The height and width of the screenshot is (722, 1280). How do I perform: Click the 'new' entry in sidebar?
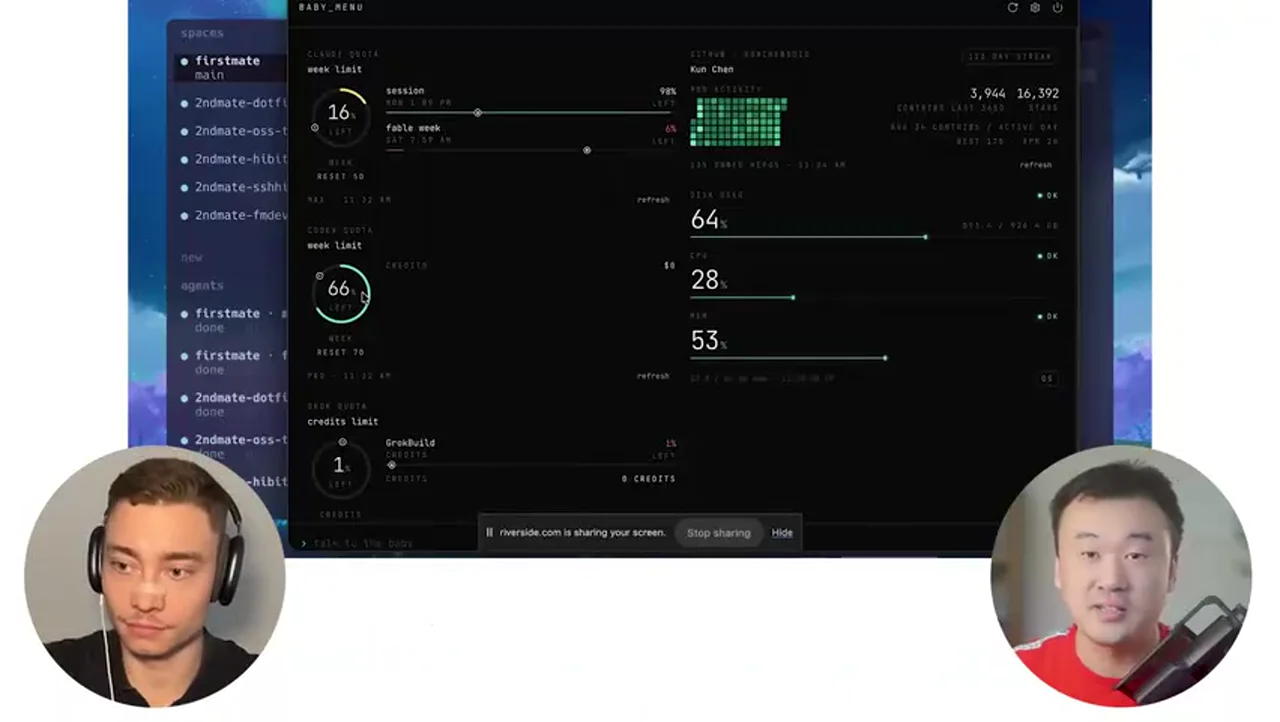click(191, 258)
